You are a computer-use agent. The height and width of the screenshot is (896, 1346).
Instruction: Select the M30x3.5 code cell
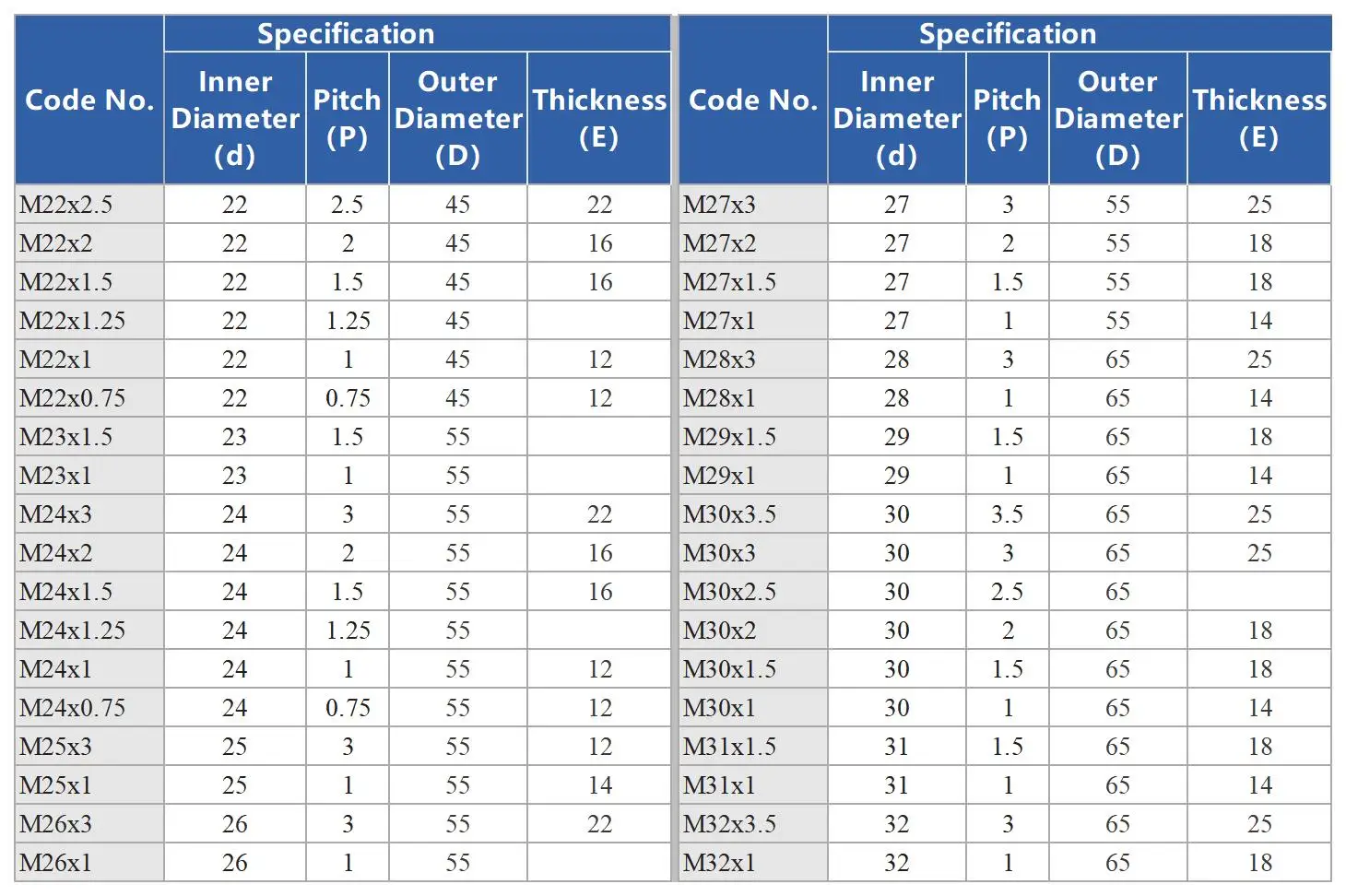coord(753,514)
